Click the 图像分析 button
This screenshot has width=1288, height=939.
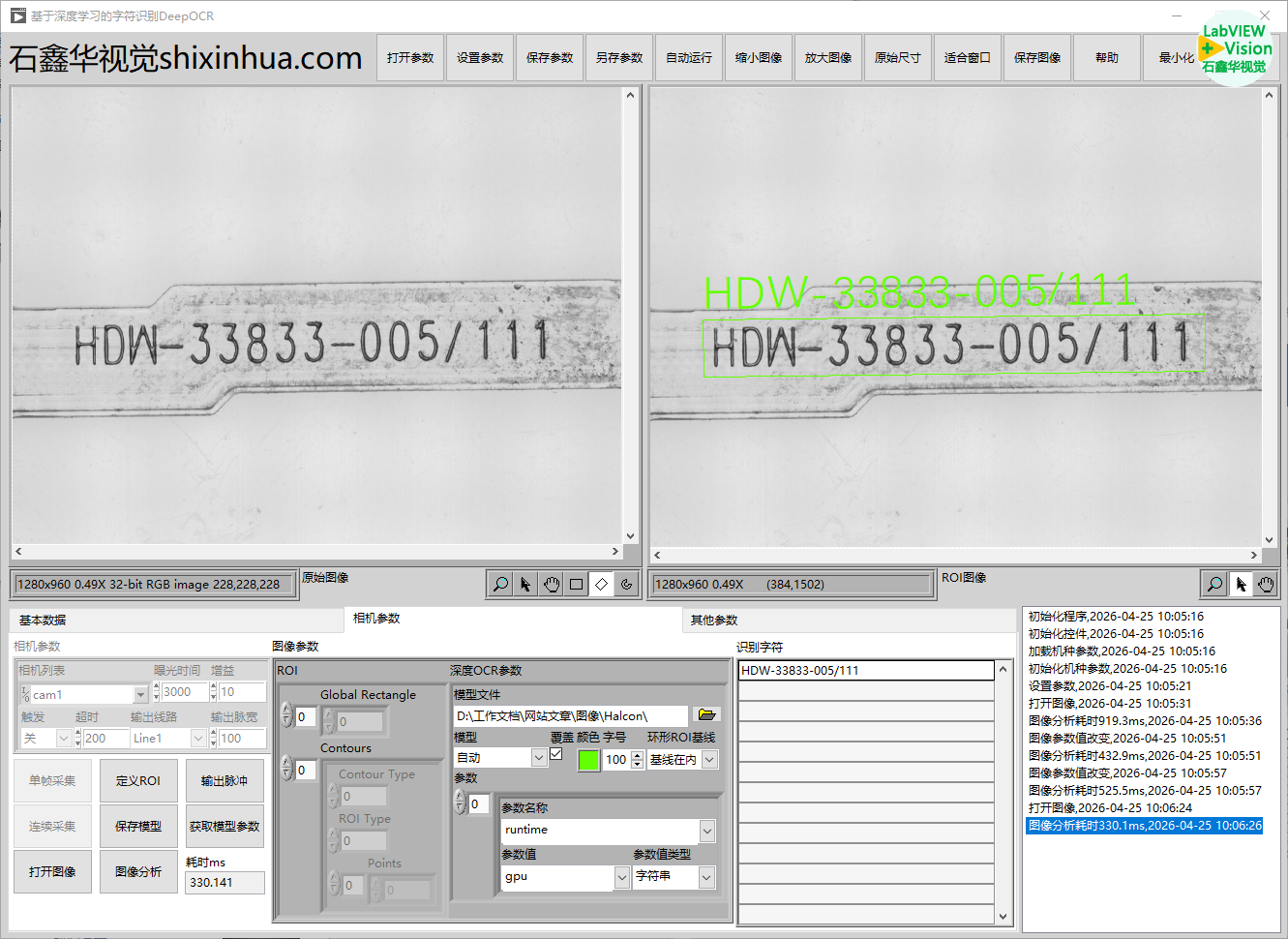(x=138, y=872)
